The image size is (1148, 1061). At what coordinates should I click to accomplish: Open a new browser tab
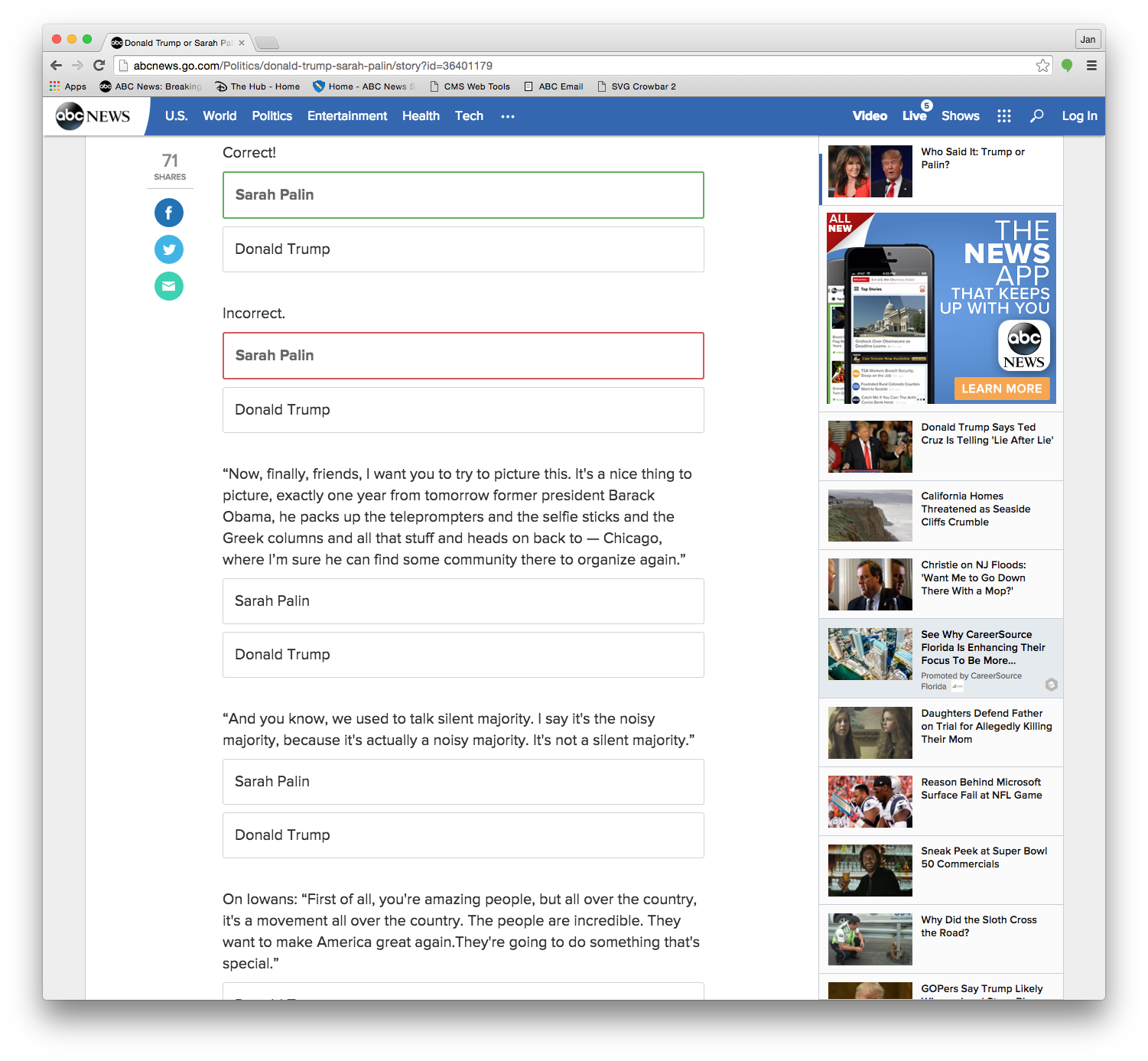click(x=267, y=43)
